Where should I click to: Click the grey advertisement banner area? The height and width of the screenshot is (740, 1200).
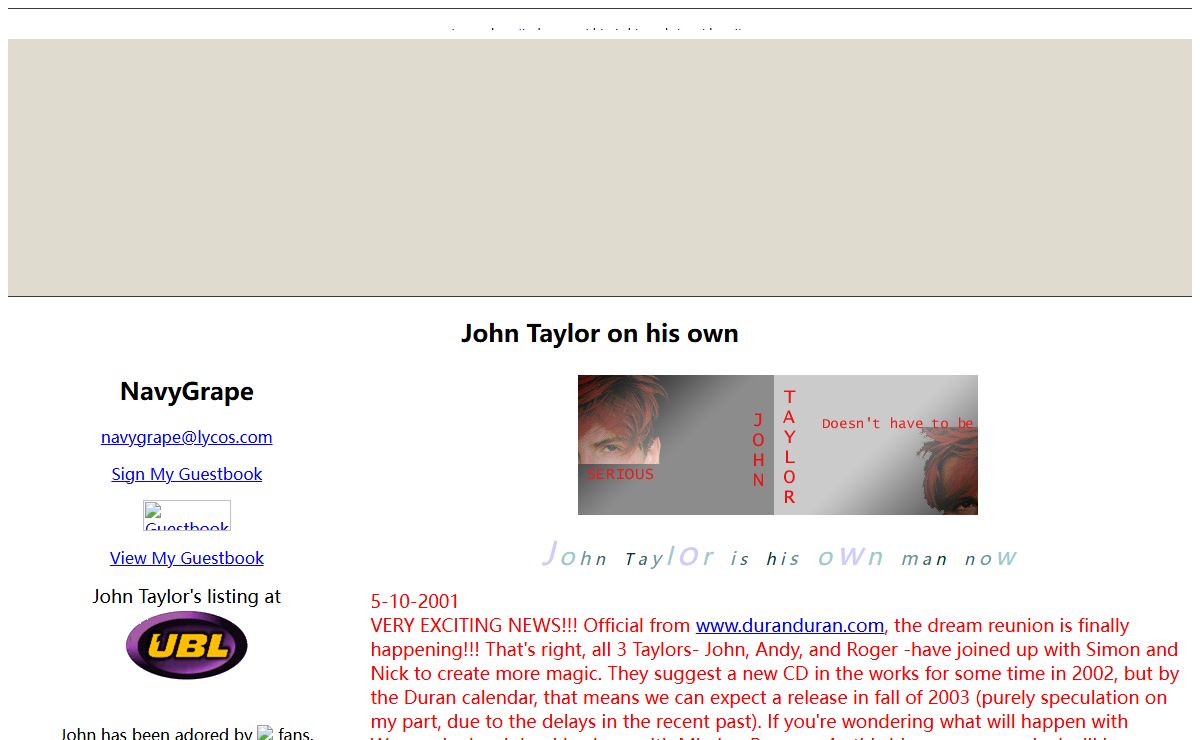click(600, 167)
